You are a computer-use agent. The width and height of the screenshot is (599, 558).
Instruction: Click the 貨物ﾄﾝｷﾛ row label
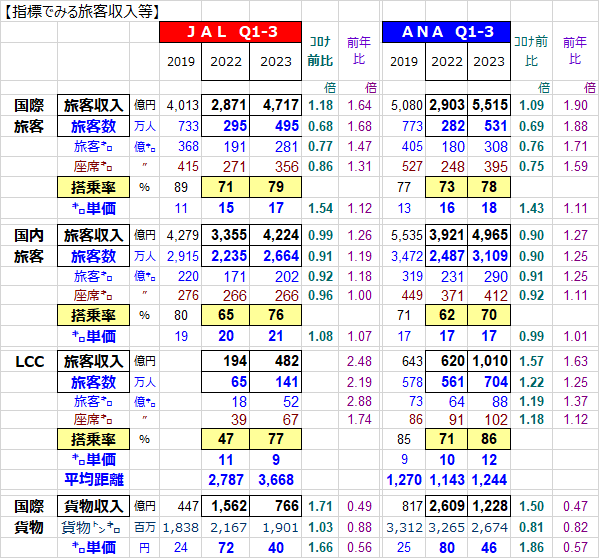pos(91,528)
